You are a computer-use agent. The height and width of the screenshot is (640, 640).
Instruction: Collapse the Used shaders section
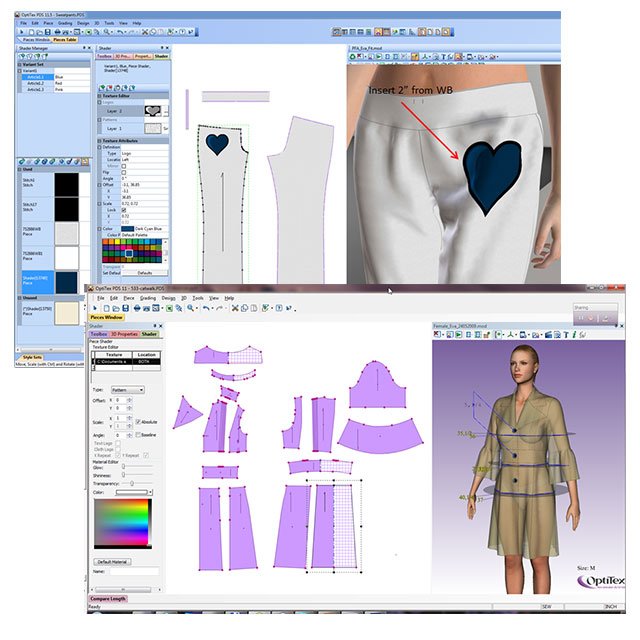[x=20, y=169]
